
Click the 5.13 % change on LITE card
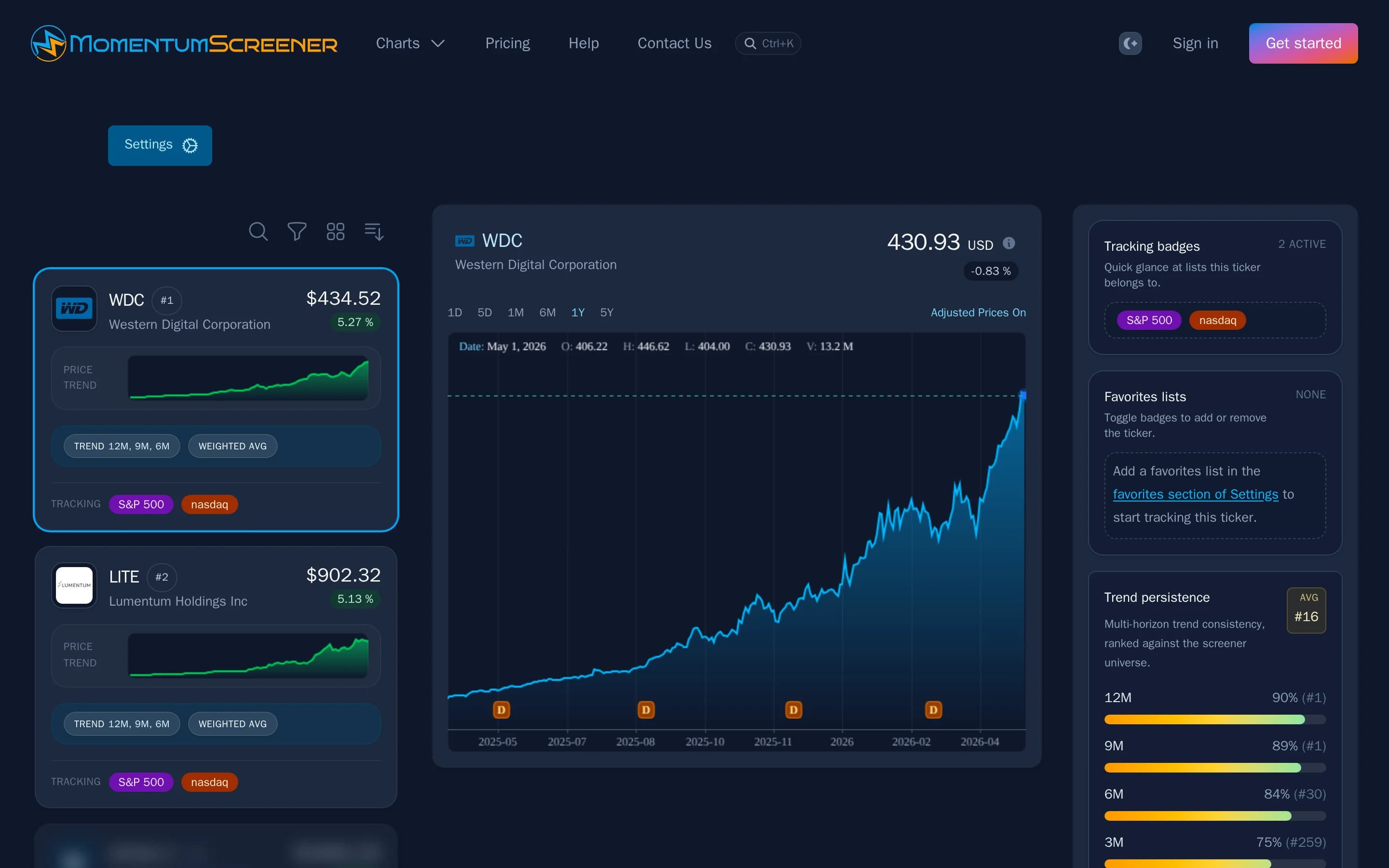pos(355,599)
